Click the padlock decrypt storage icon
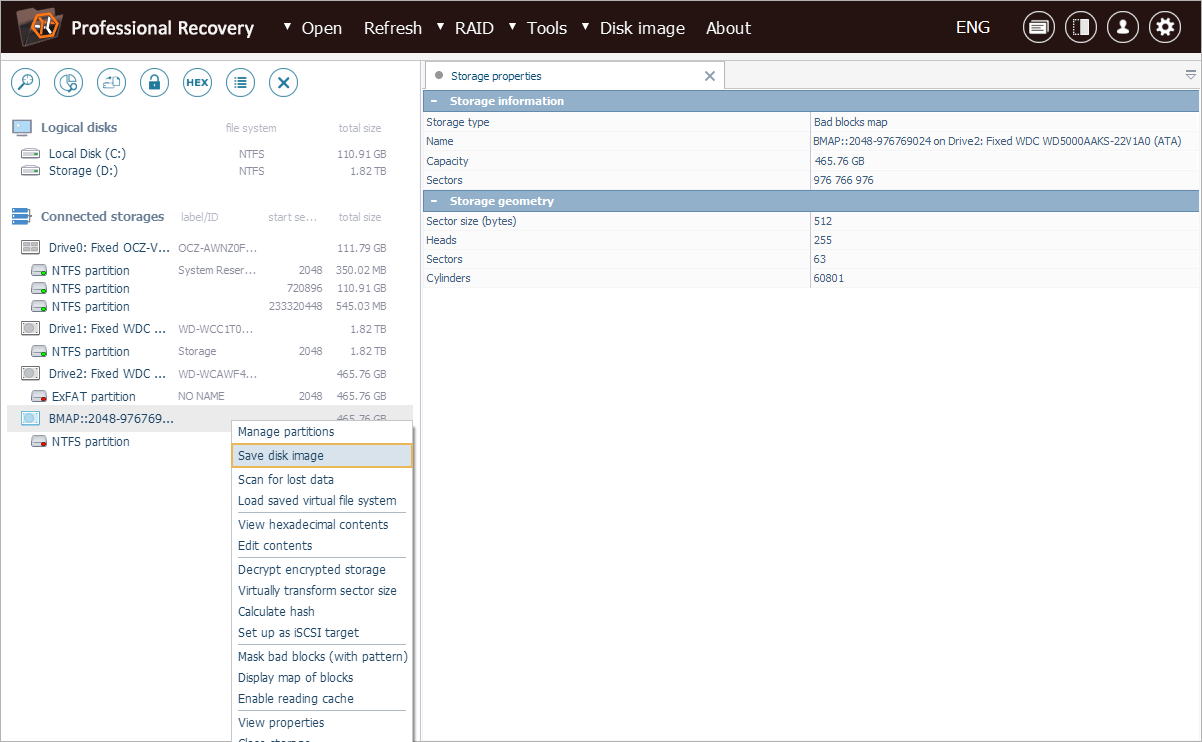 pyautogui.click(x=154, y=83)
